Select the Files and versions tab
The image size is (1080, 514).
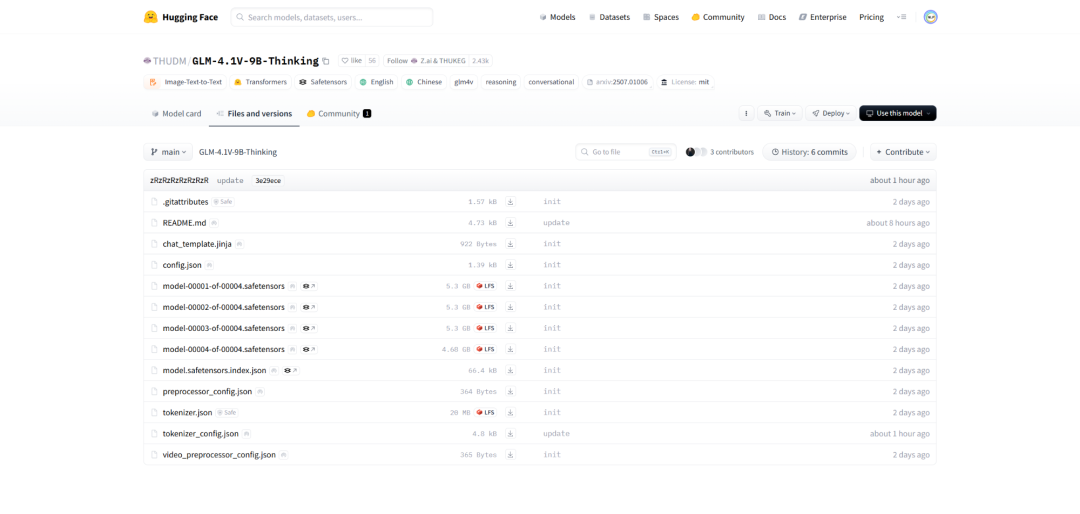pyautogui.click(x=254, y=114)
